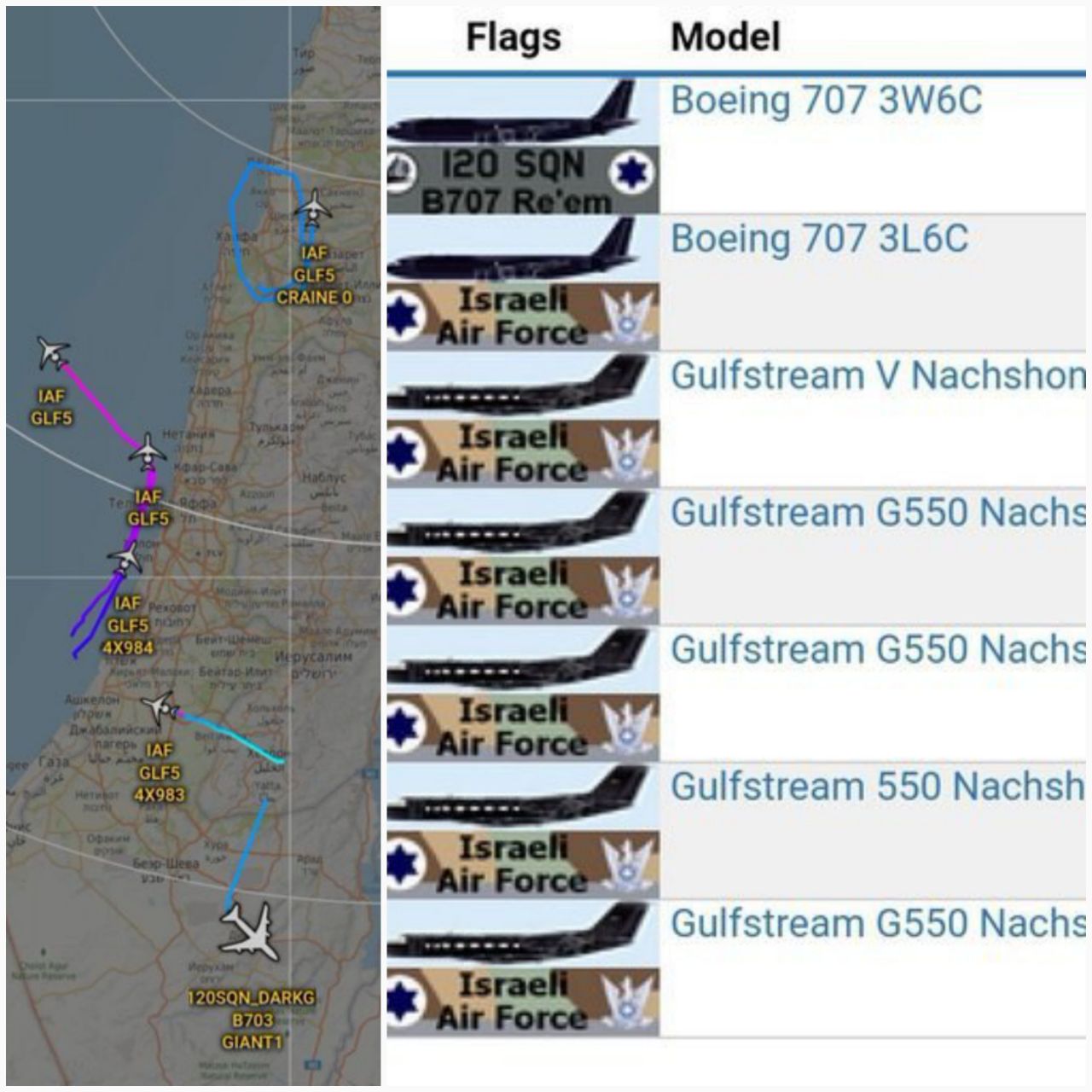Click the GIANT1 B703 large aircraft icon
The width and height of the screenshot is (1092, 1092).
pos(247,932)
